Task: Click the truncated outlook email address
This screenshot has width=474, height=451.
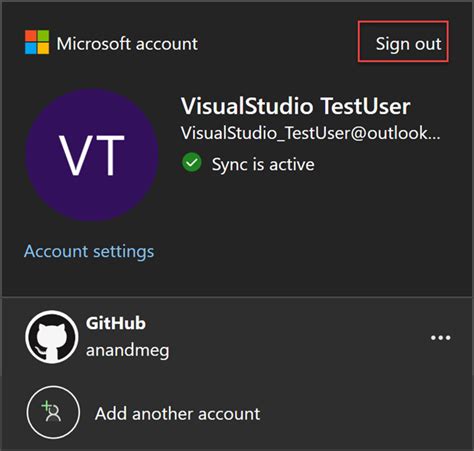Action: (x=310, y=133)
